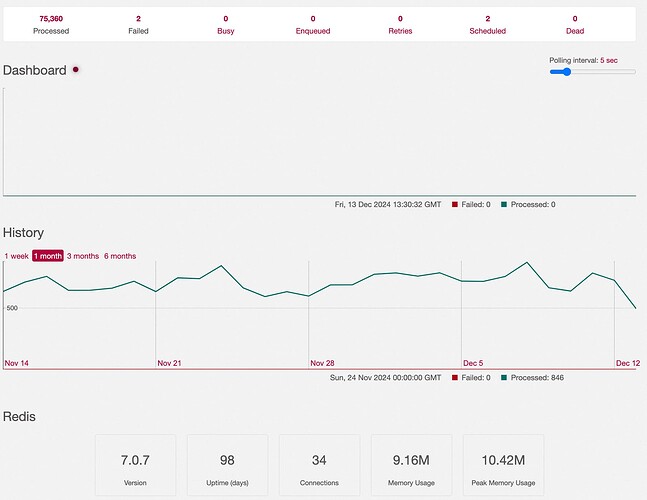This screenshot has width=647, height=500.
Task: Select the 1 week history range
Action: point(17,256)
